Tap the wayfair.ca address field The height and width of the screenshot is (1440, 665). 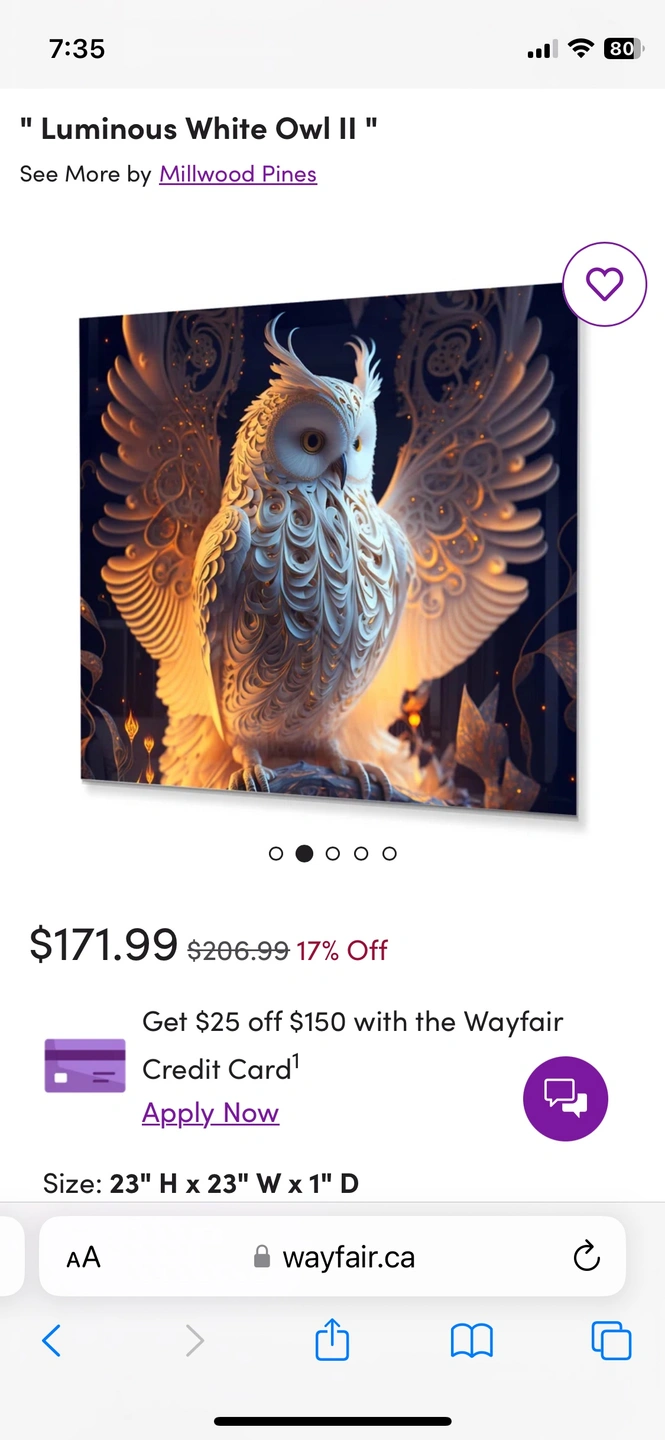tap(332, 1256)
